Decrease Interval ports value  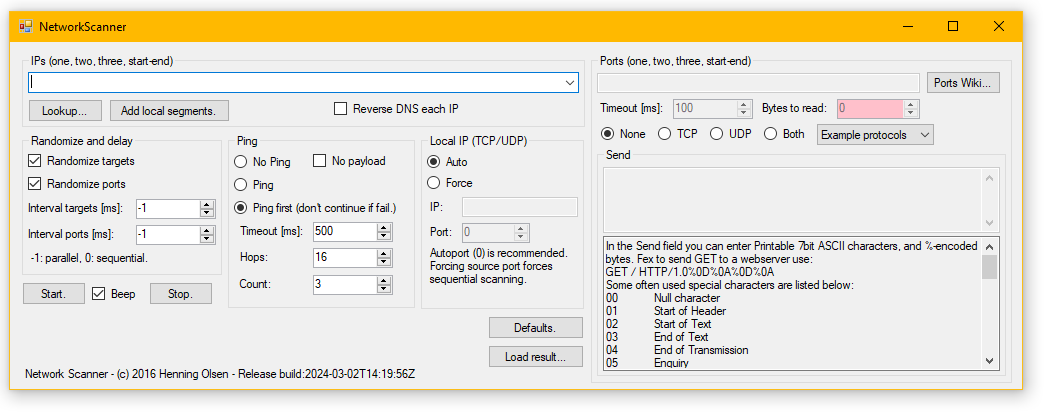pos(208,239)
